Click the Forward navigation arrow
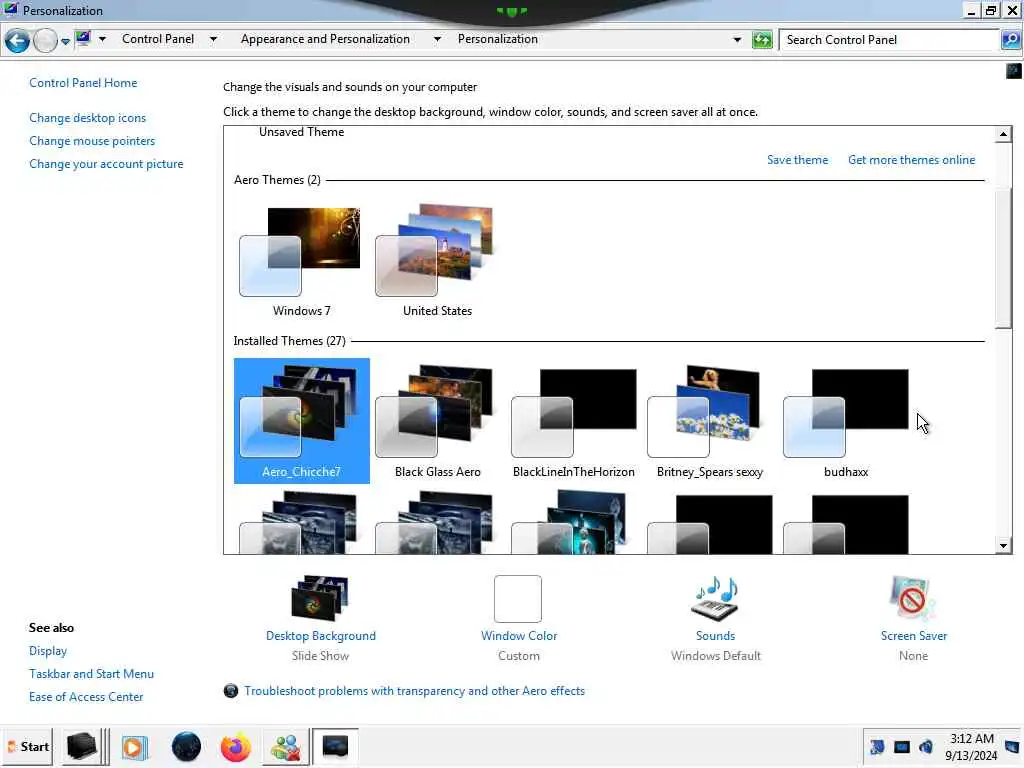 (45, 40)
